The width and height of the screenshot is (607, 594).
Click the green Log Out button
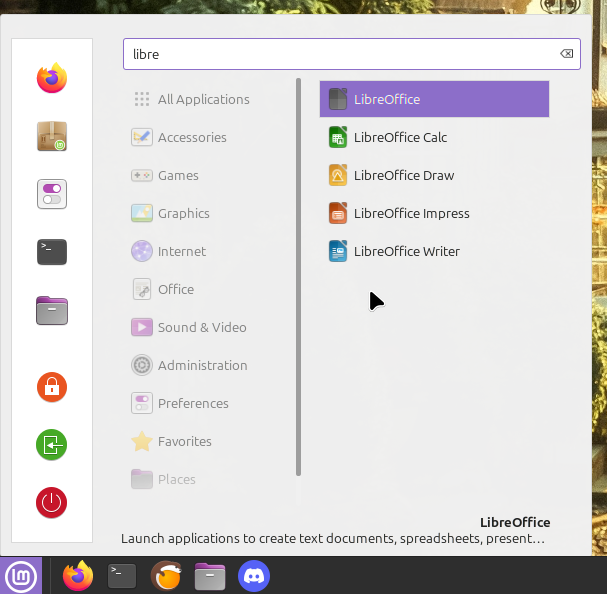52,445
